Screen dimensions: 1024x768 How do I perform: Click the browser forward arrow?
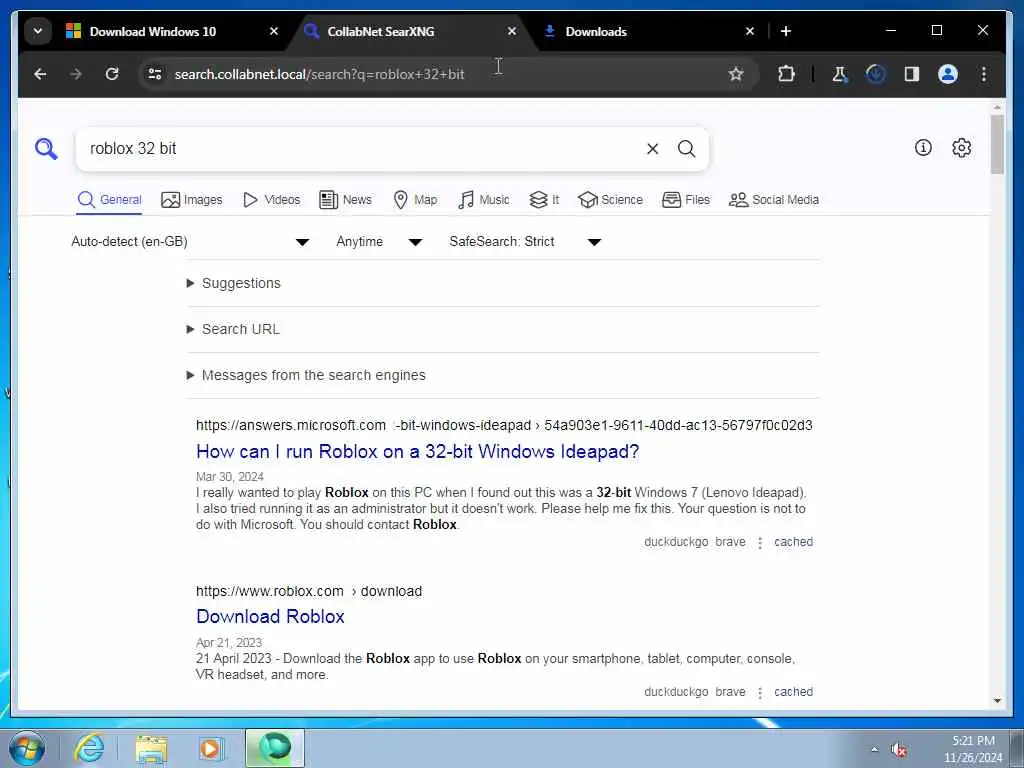[x=76, y=74]
